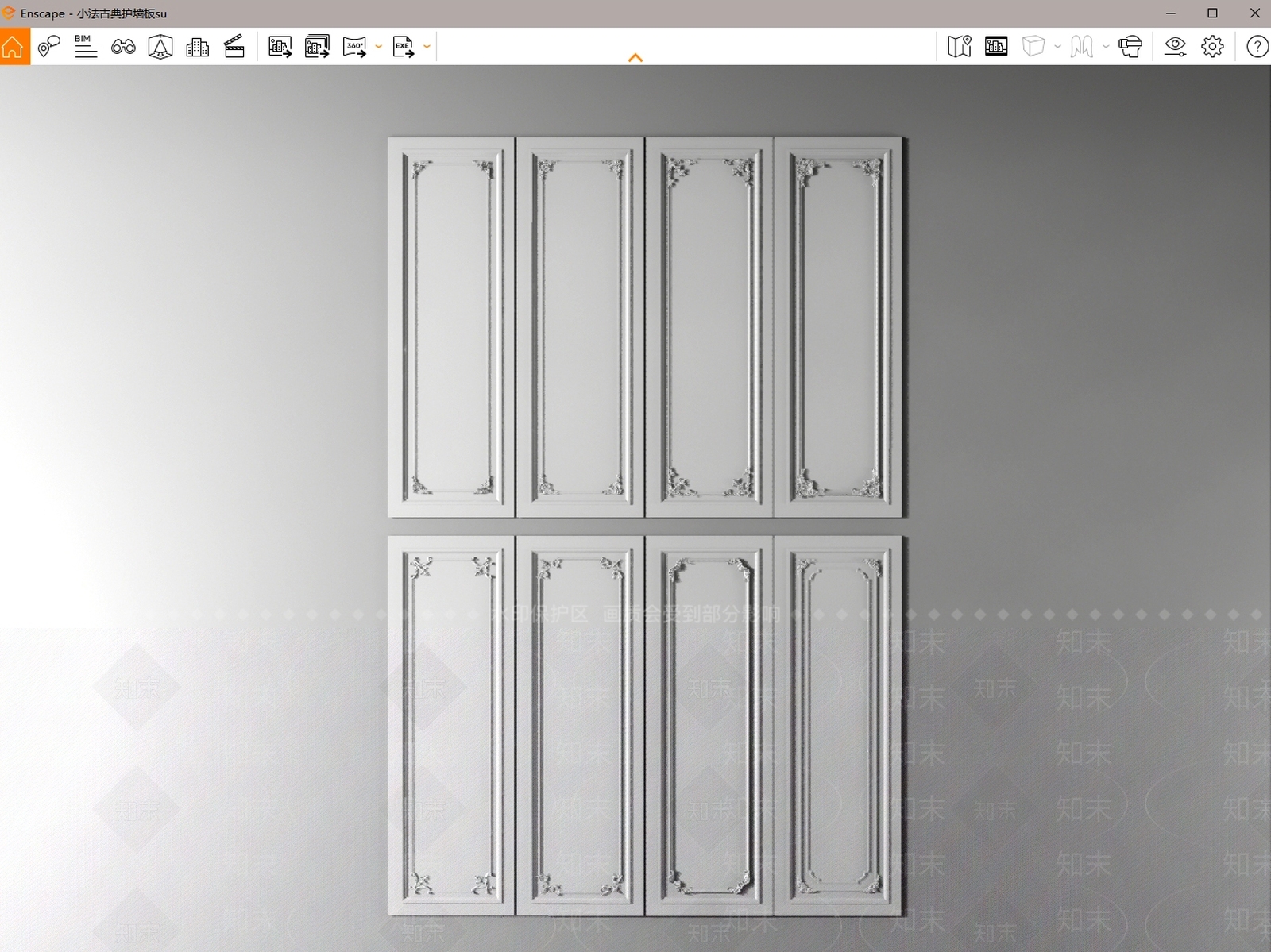Screen dimensions: 1271x952
Task: Open general settings gear icon
Action: pyautogui.click(x=1212, y=47)
